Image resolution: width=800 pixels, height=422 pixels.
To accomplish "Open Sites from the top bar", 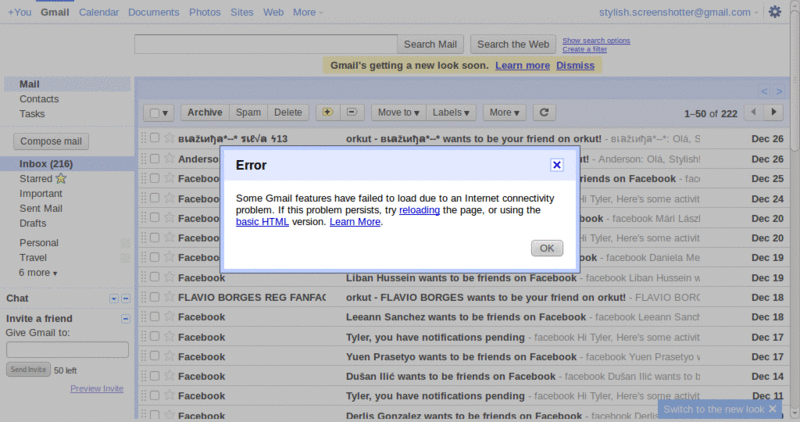I will 241,12.
